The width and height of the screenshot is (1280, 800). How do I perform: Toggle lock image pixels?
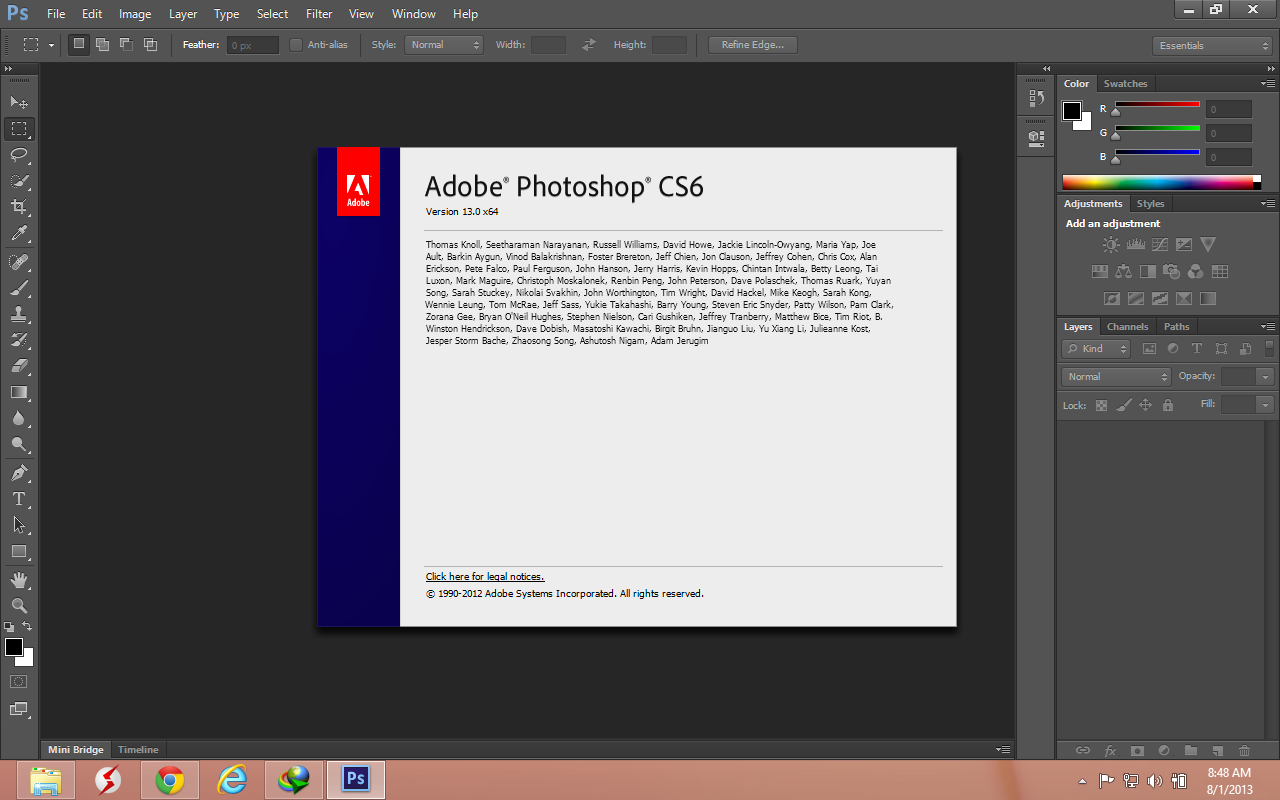pos(1123,405)
